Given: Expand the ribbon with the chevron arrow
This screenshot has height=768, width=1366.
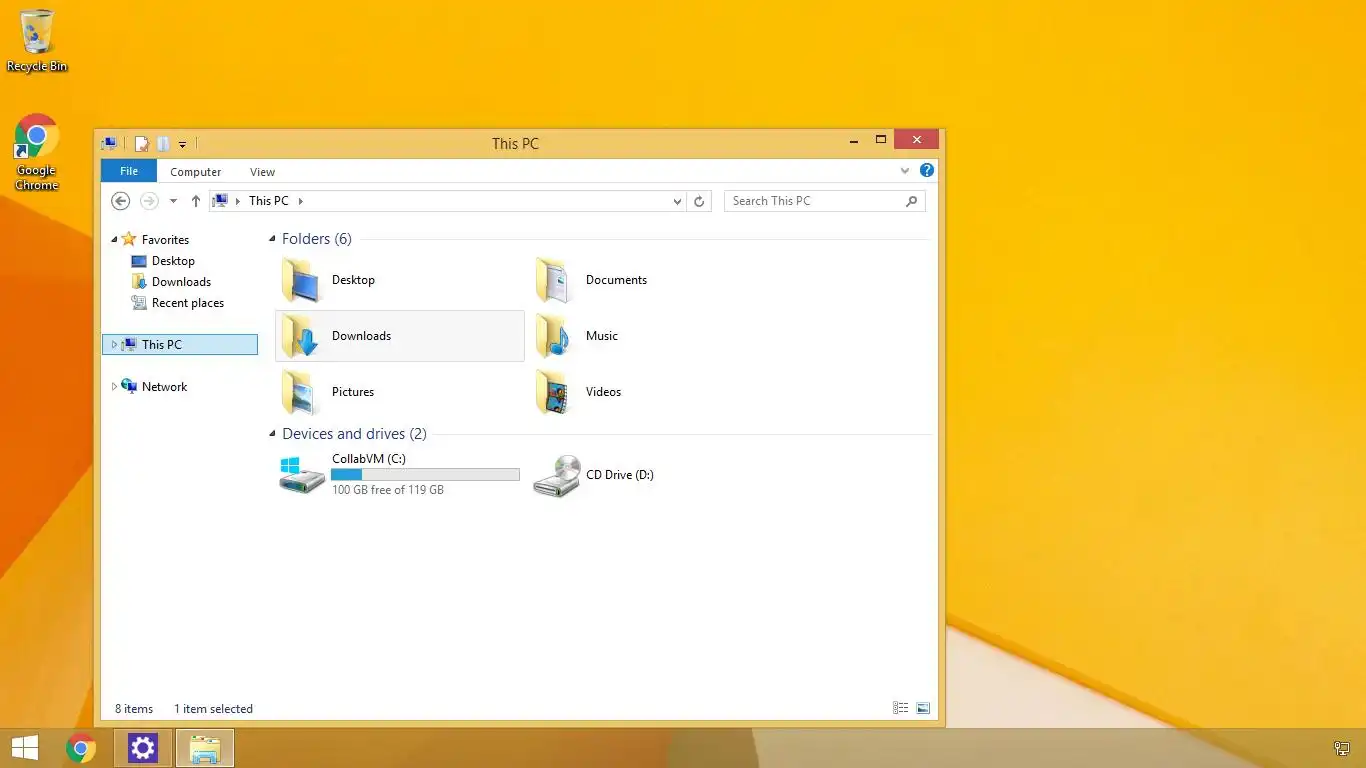Looking at the screenshot, I should tap(905, 171).
